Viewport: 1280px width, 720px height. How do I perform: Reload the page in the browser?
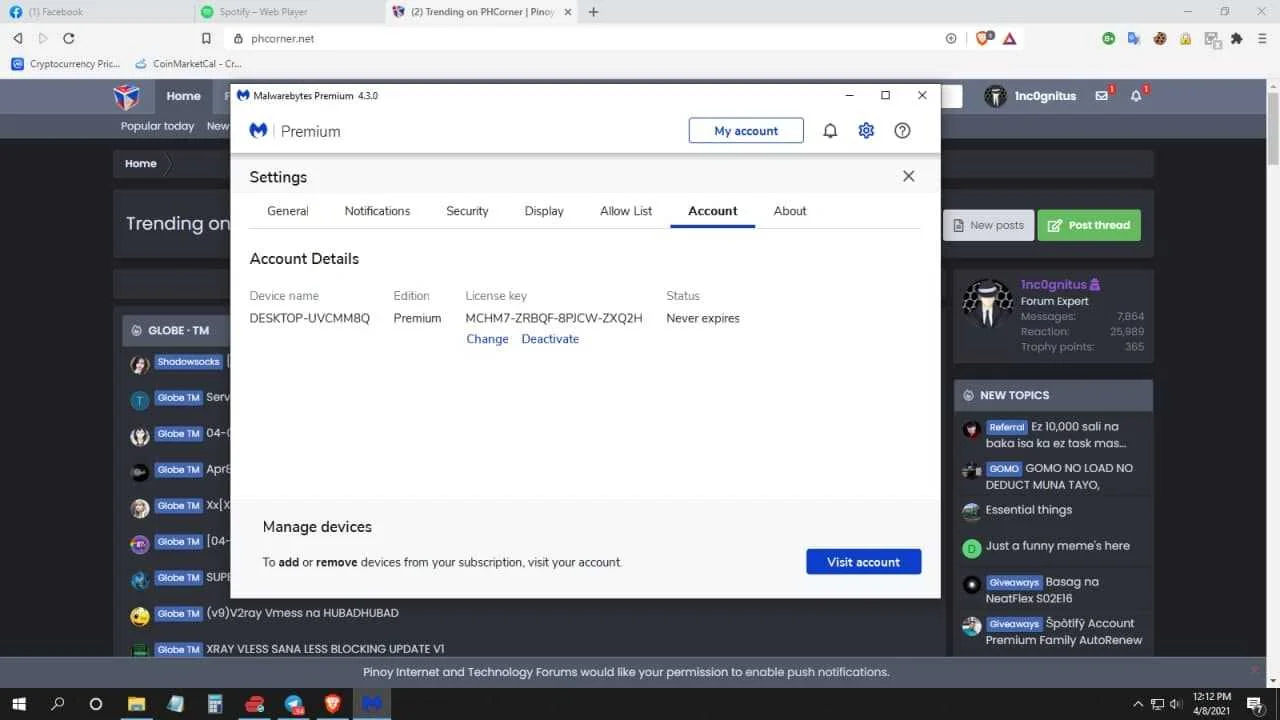[x=69, y=38]
